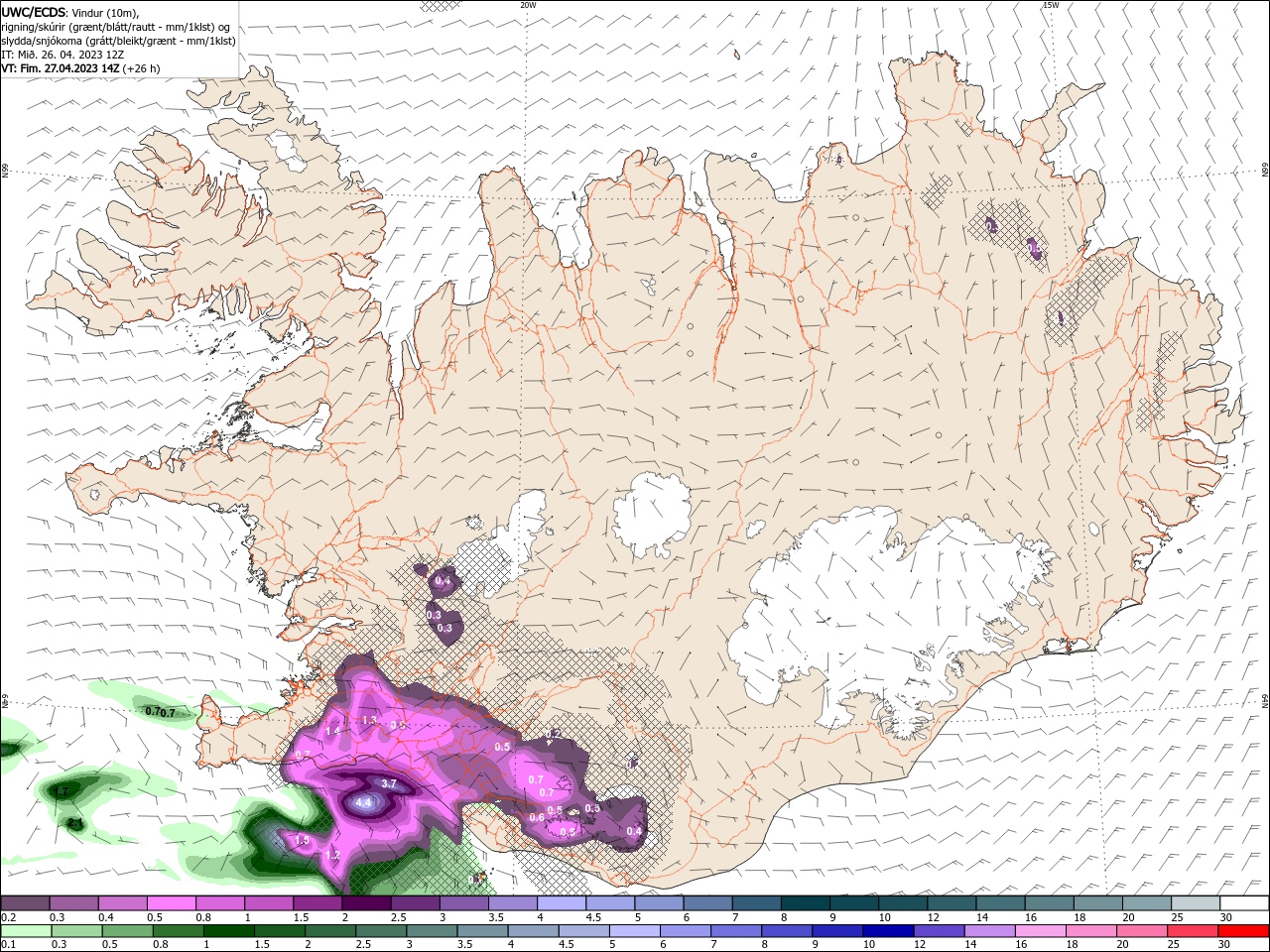Screen dimensions: 1270x952
Task: Pick the lavender swatch labeled 4.5 in the snow legend
Action: click(x=610, y=902)
